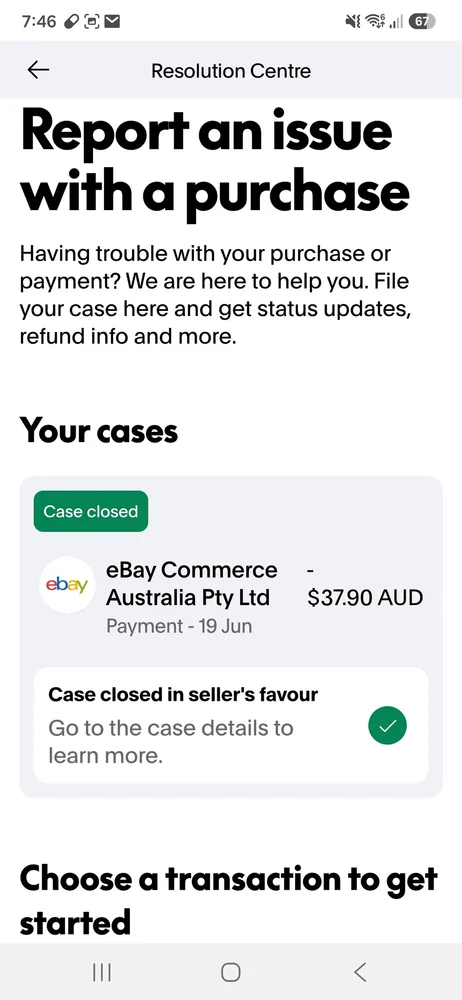
Task: Tap the eBay logo in the case card
Action: (67, 585)
